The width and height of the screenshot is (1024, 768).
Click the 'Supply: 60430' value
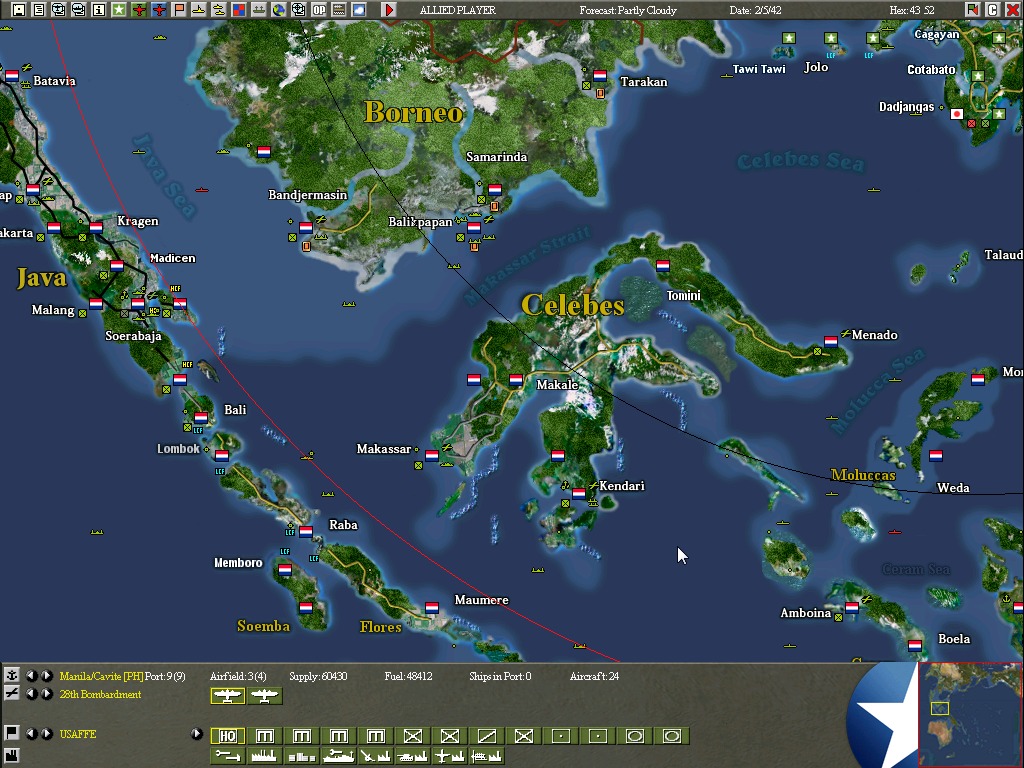318,677
